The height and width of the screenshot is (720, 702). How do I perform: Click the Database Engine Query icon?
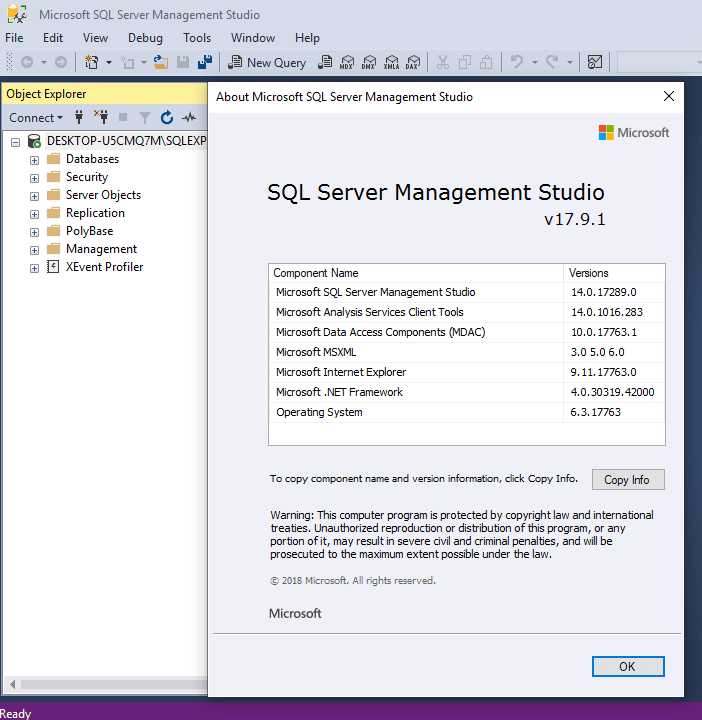325,62
